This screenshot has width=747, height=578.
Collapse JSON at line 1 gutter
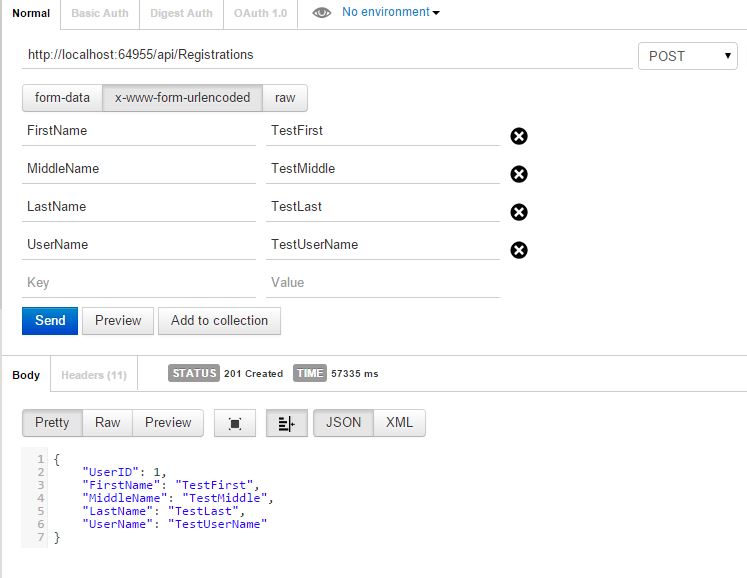[x=46, y=459]
